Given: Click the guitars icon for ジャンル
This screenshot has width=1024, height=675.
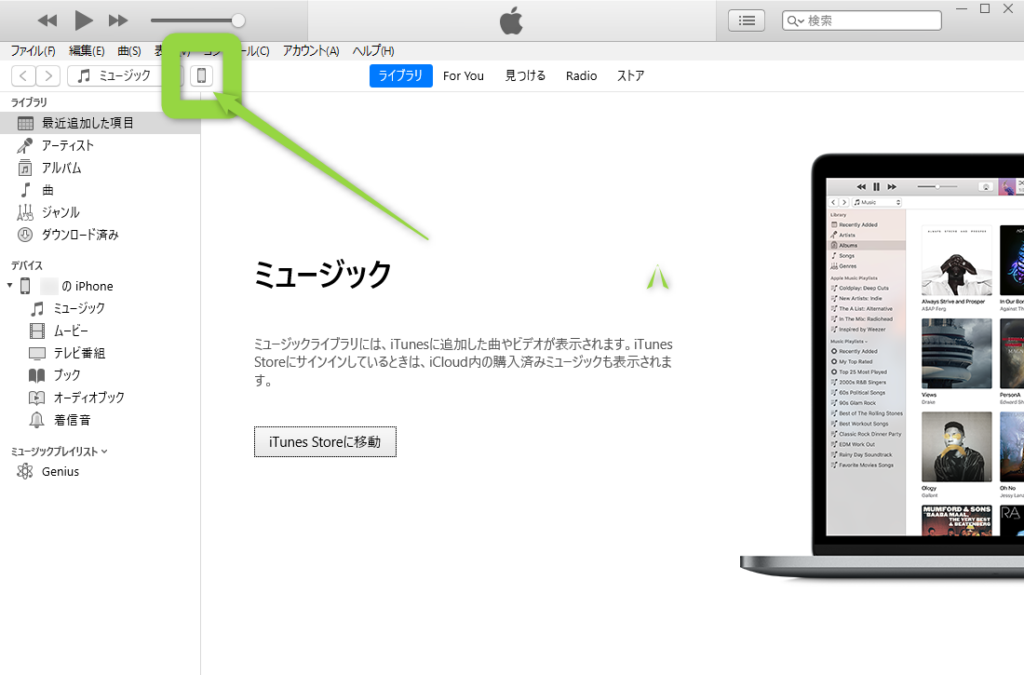Looking at the screenshot, I should tap(25, 212).
